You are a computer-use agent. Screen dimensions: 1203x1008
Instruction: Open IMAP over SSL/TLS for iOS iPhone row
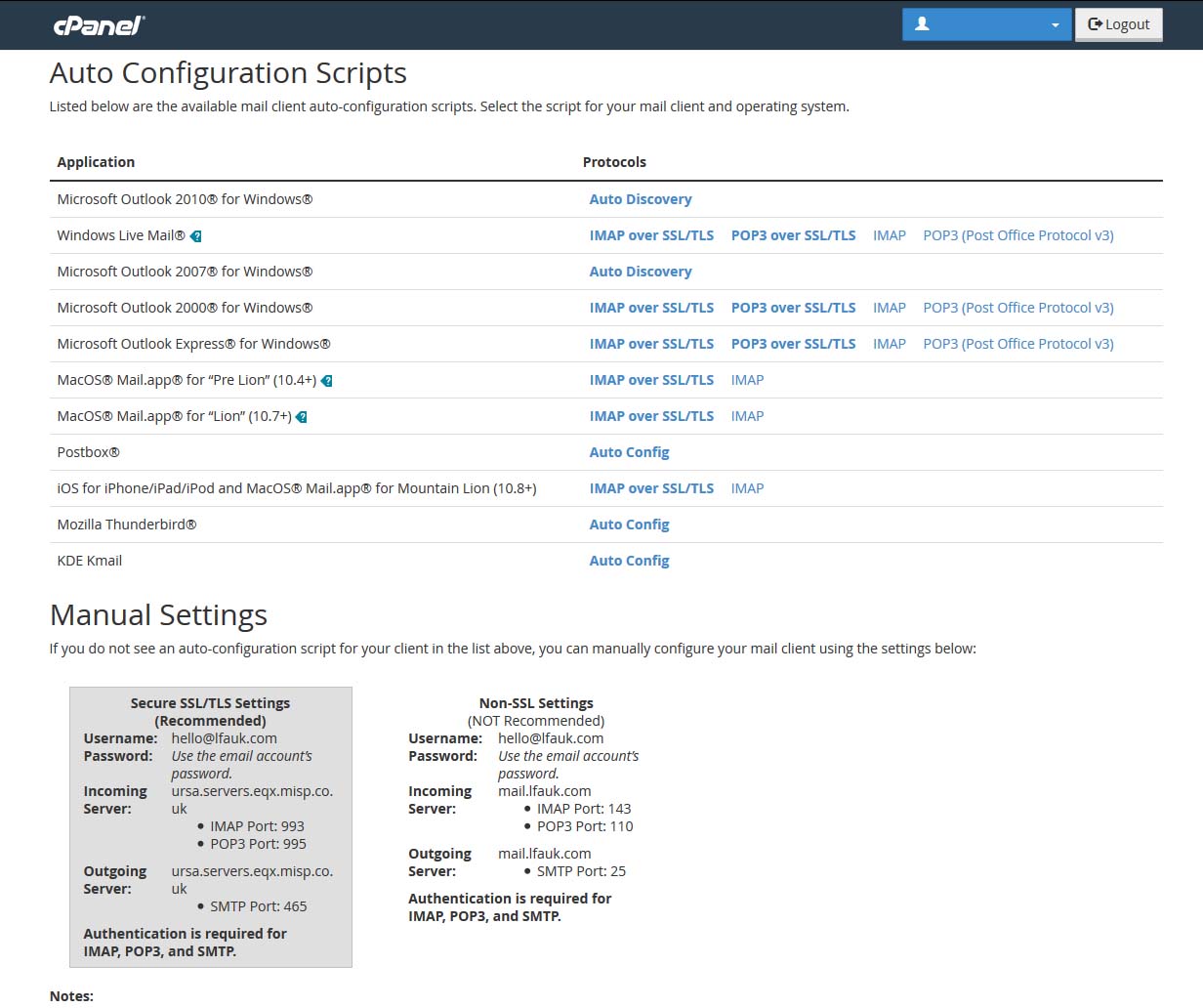click(x=651, y=487)
